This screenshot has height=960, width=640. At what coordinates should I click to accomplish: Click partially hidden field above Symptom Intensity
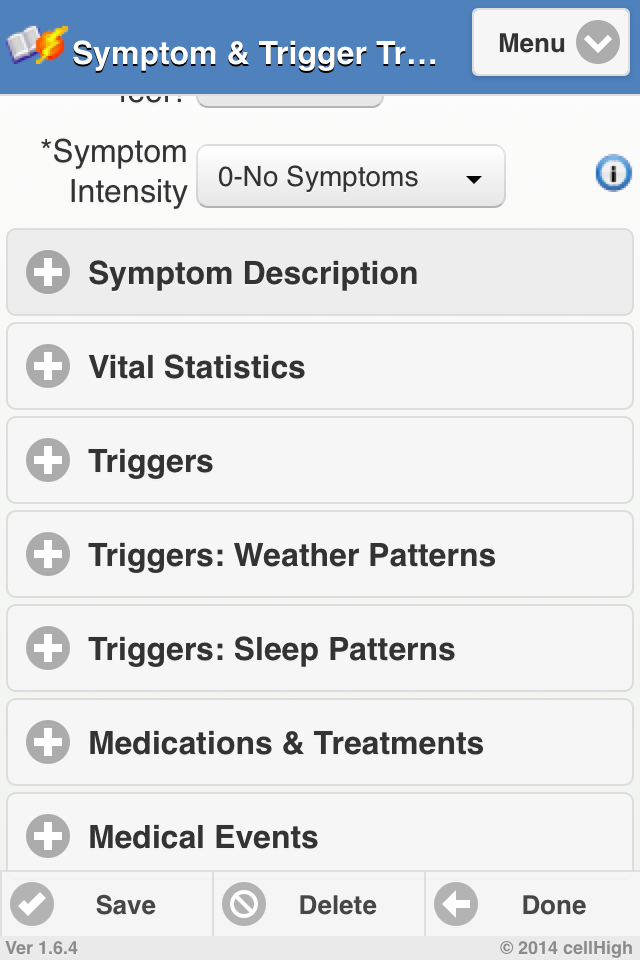pos(289,100)
